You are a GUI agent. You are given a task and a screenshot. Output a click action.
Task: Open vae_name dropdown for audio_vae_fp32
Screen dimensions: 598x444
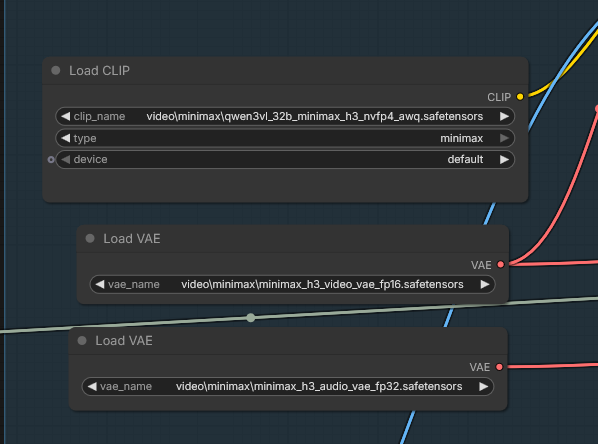pos(288,386)
